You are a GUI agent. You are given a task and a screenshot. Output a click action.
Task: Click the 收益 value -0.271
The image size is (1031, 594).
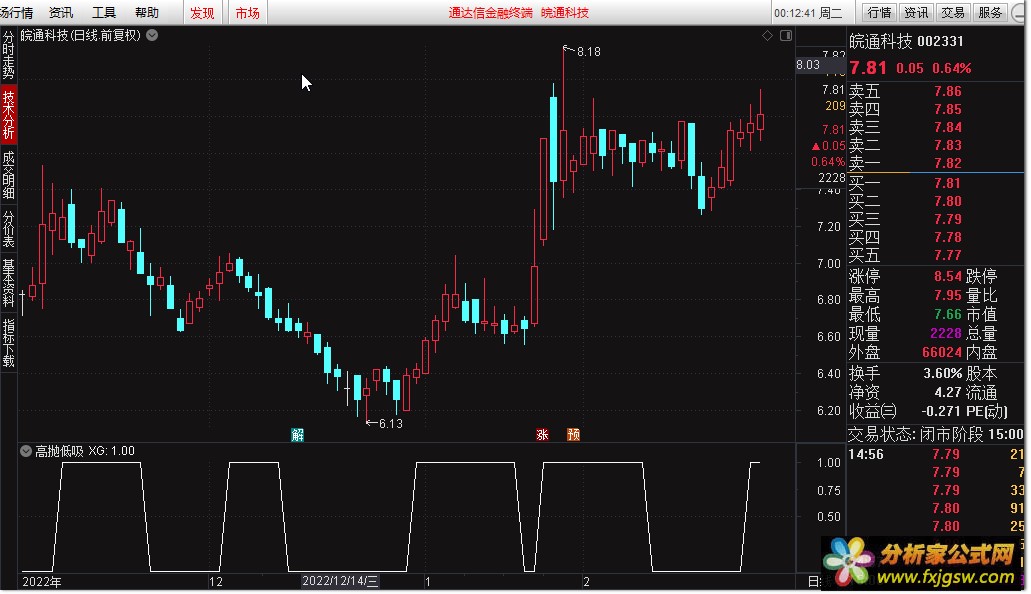(x=941, y=411)
